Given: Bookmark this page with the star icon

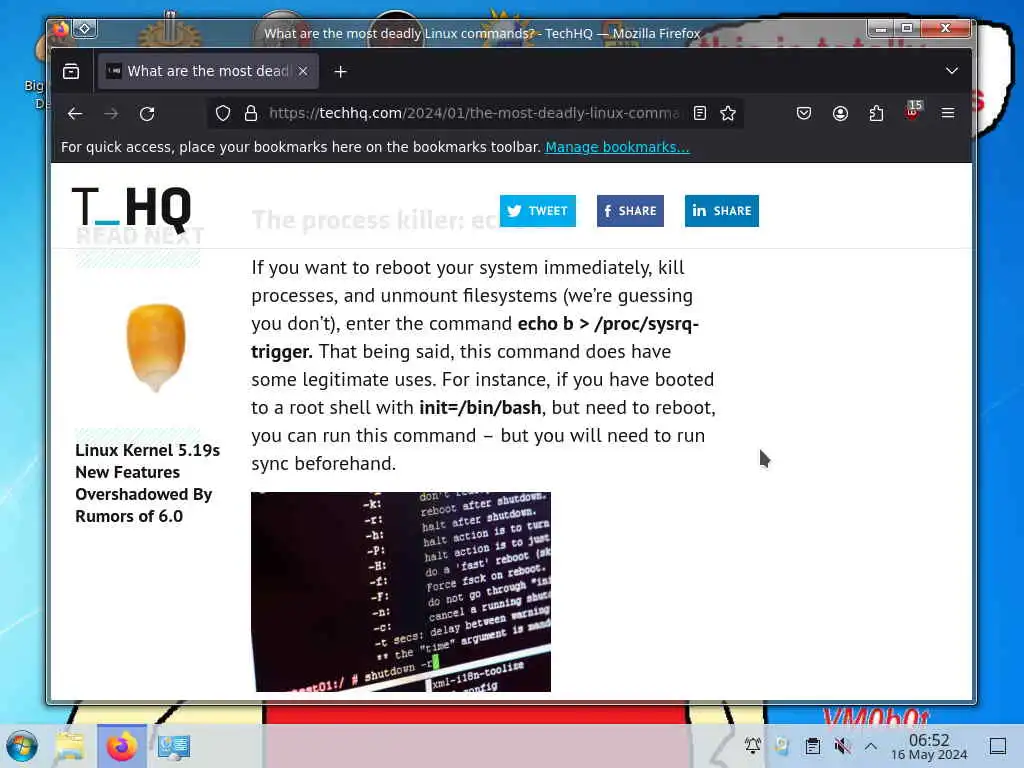Looking at the screenshot, I should 728,114.
